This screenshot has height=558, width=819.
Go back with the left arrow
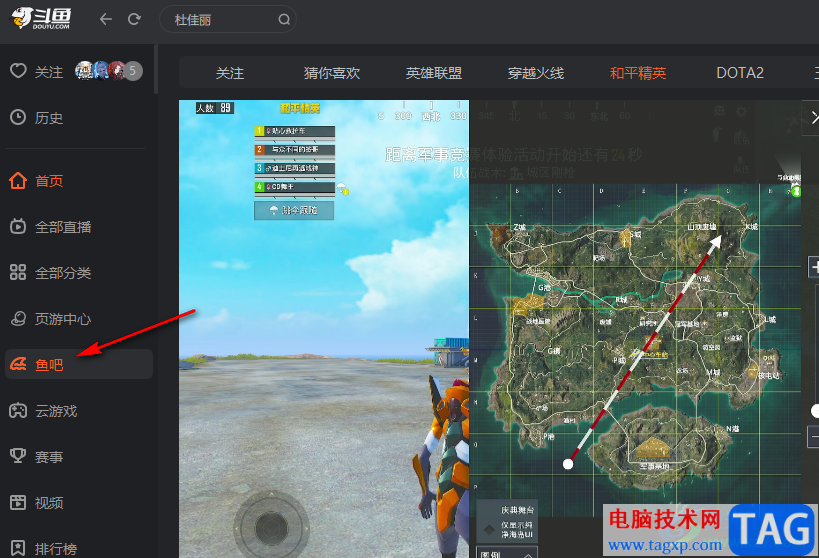[106, 19]
